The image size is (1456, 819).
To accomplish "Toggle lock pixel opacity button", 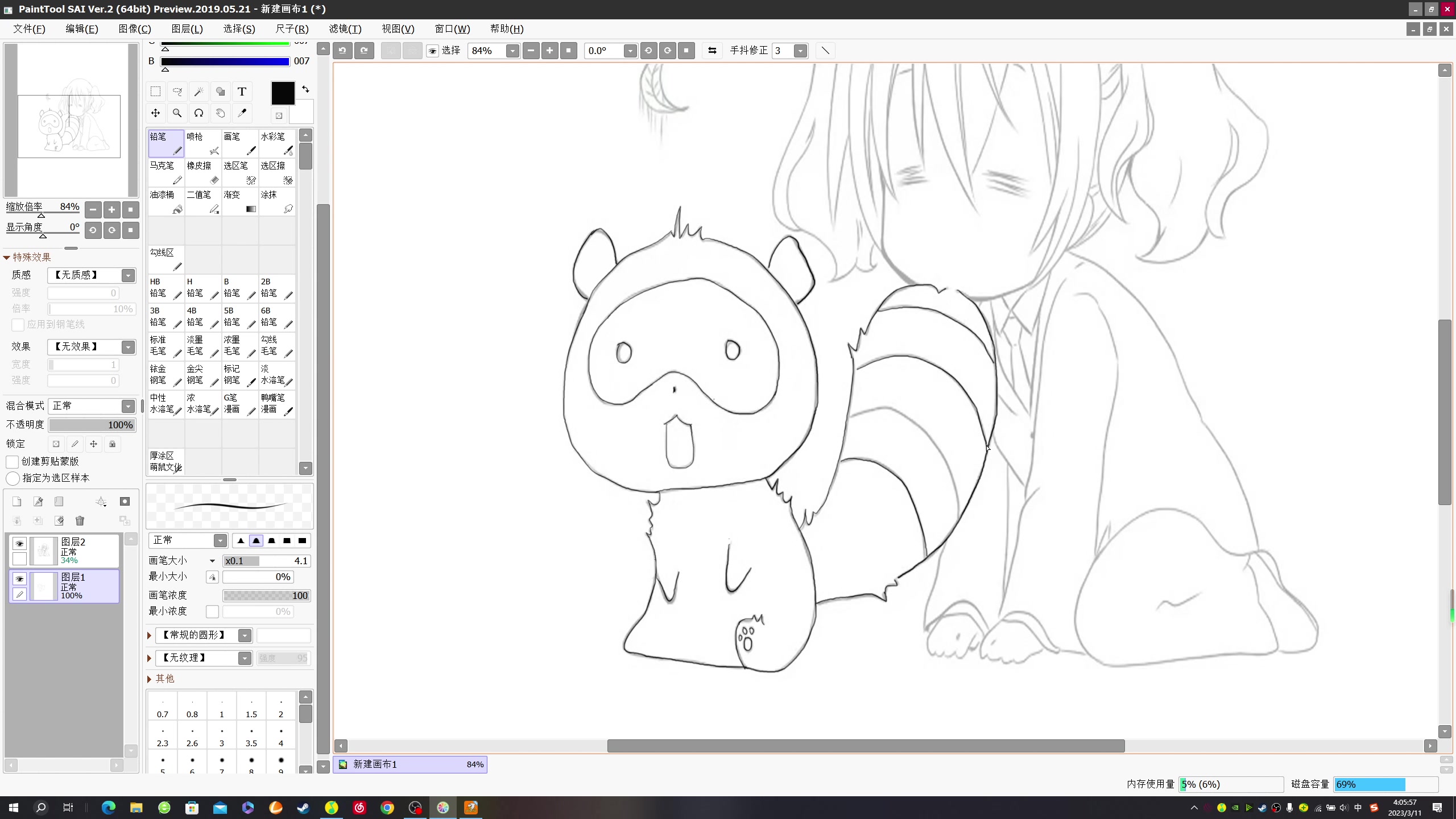I will (x=56, y=444).
